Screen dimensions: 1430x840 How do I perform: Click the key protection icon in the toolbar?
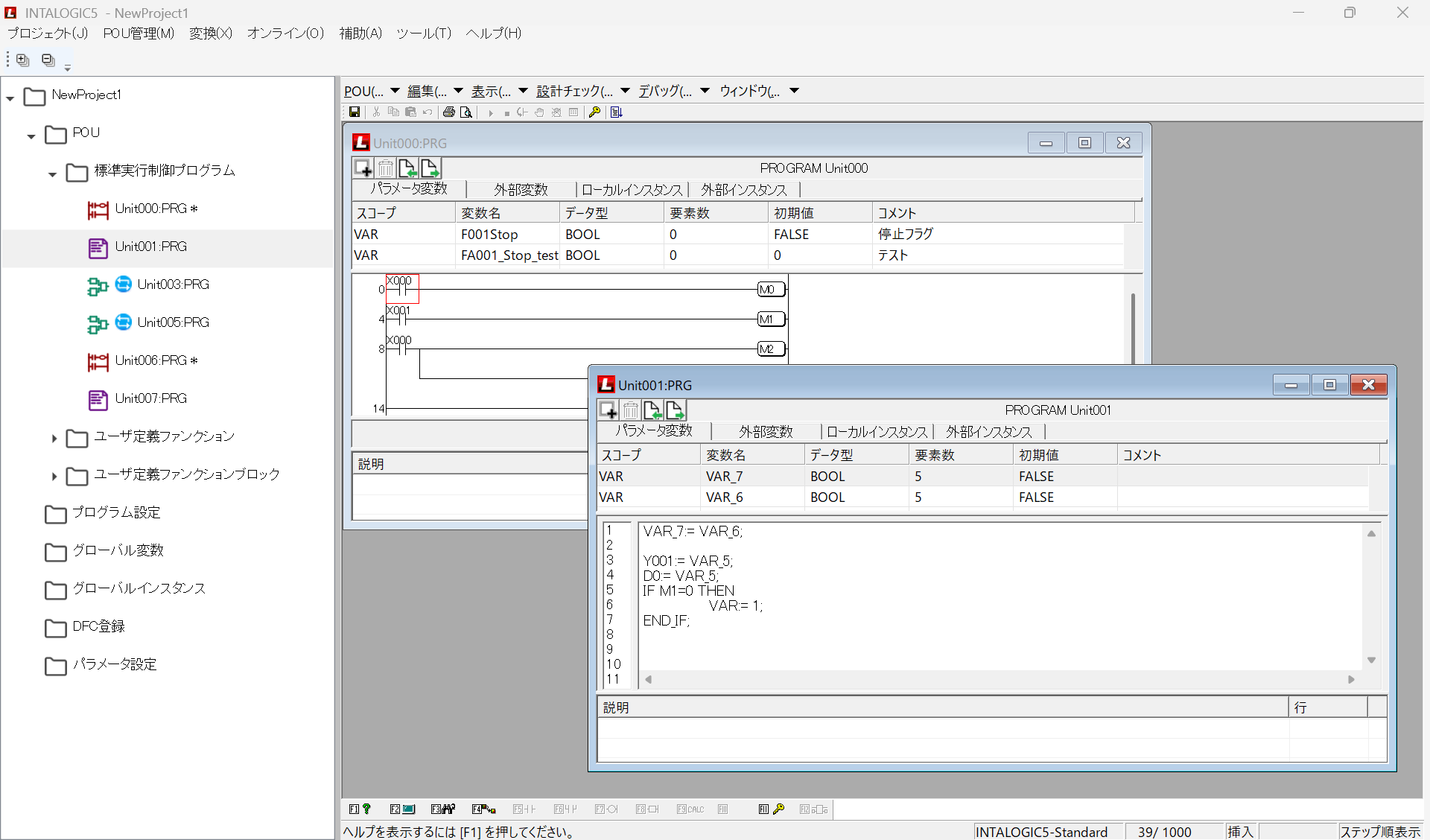pyautogui.click(x=595, y=112)
